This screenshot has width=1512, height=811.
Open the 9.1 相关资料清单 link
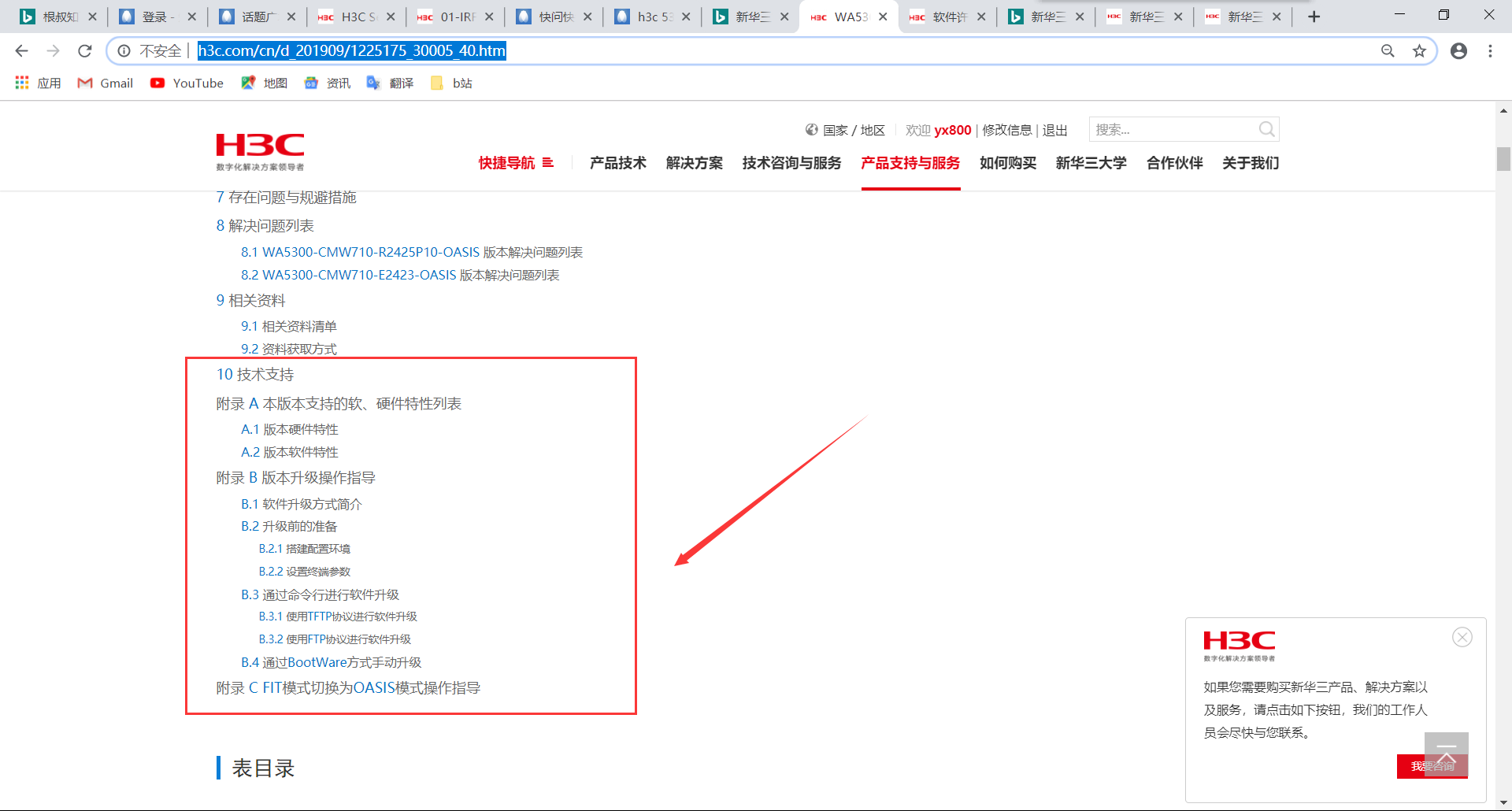(288, 326)
